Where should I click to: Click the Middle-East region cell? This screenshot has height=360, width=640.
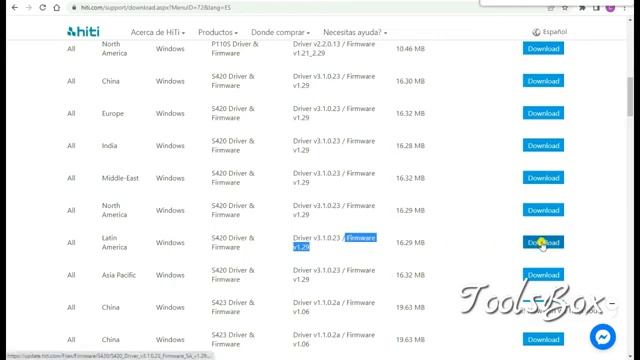pos(120,178)
